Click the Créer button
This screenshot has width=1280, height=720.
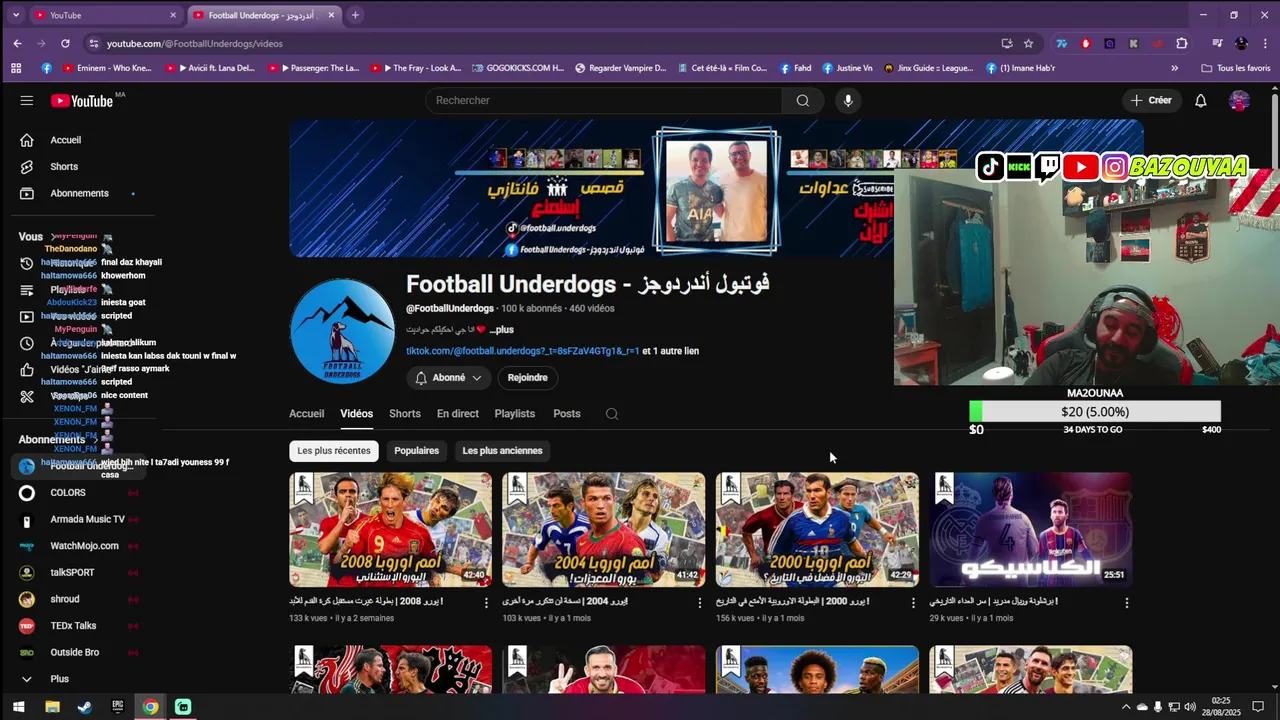pyautogui.click(x=1150, y=100)
